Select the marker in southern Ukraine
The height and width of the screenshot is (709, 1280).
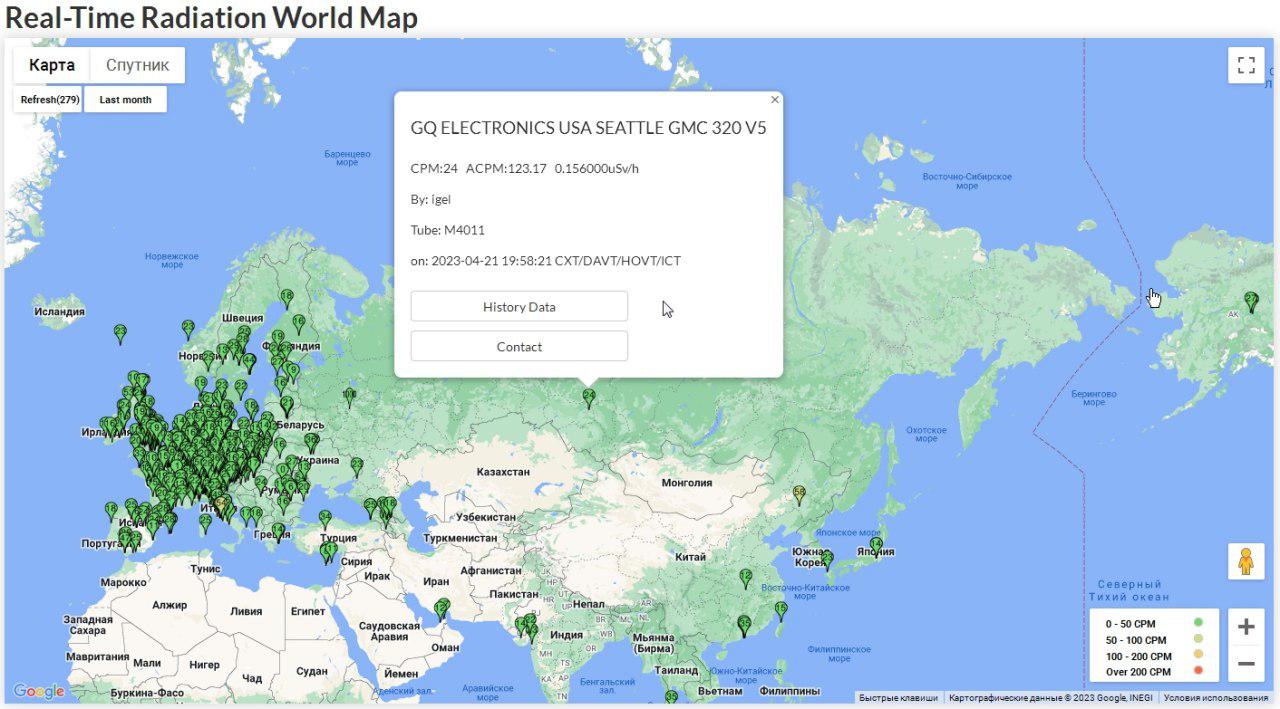point(356,467)
